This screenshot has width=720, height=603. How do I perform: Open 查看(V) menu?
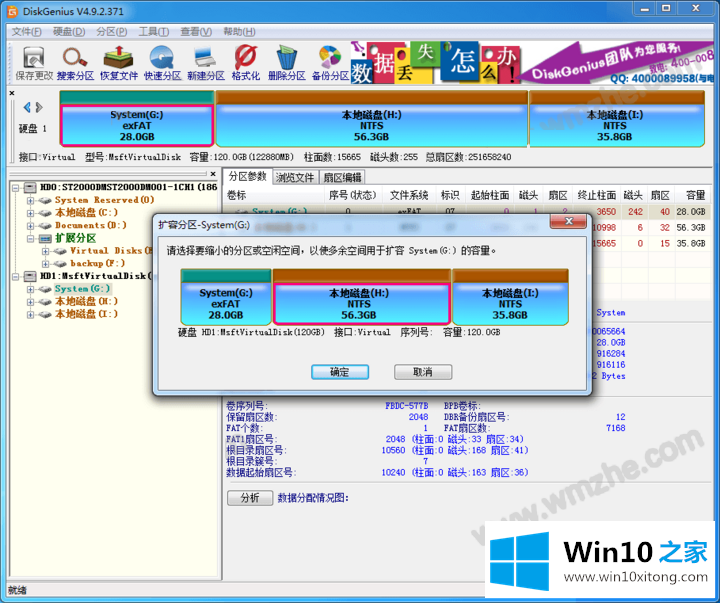coord(196,32)
